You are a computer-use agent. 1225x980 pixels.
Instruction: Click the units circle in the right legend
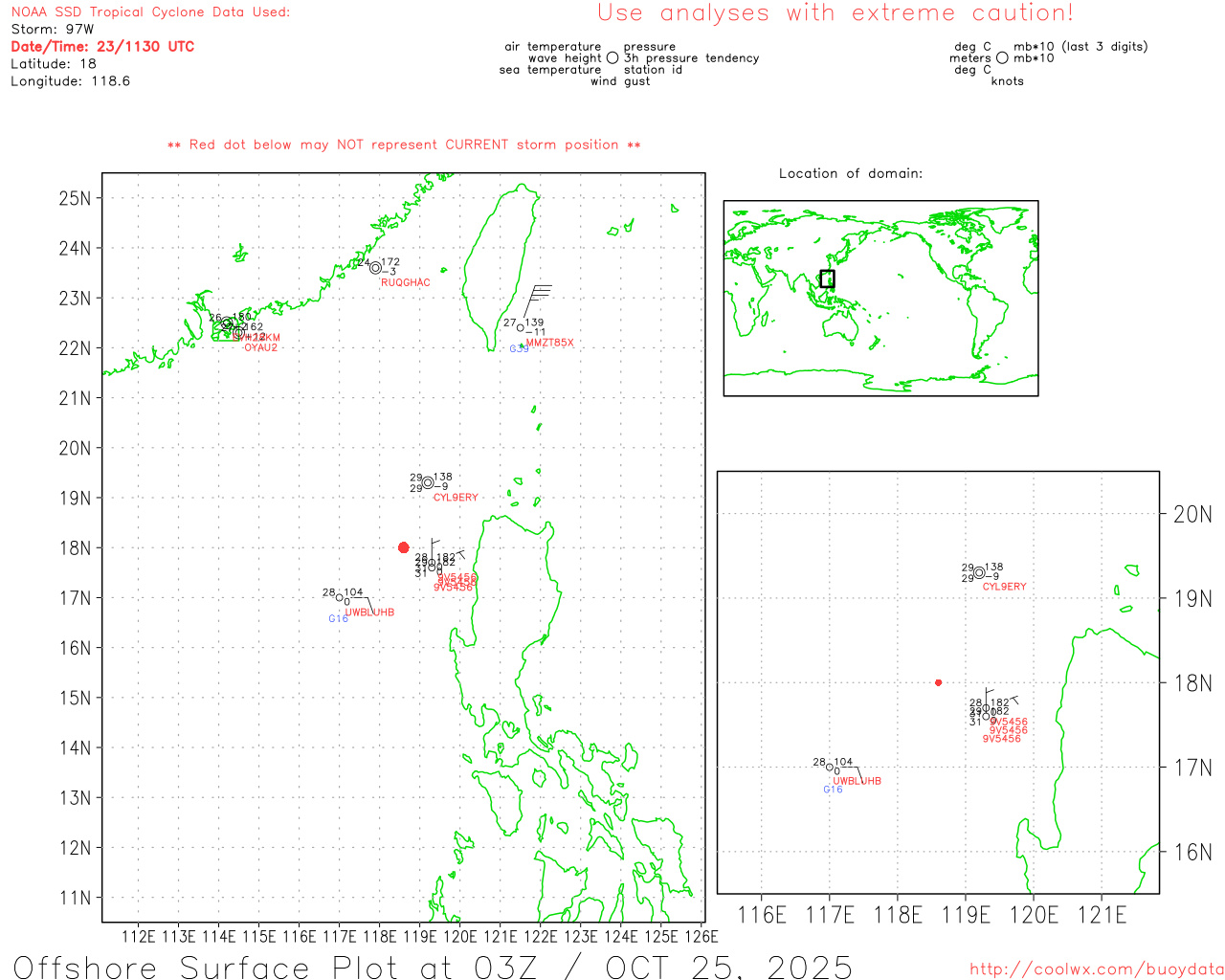(x=1002, y=58)
